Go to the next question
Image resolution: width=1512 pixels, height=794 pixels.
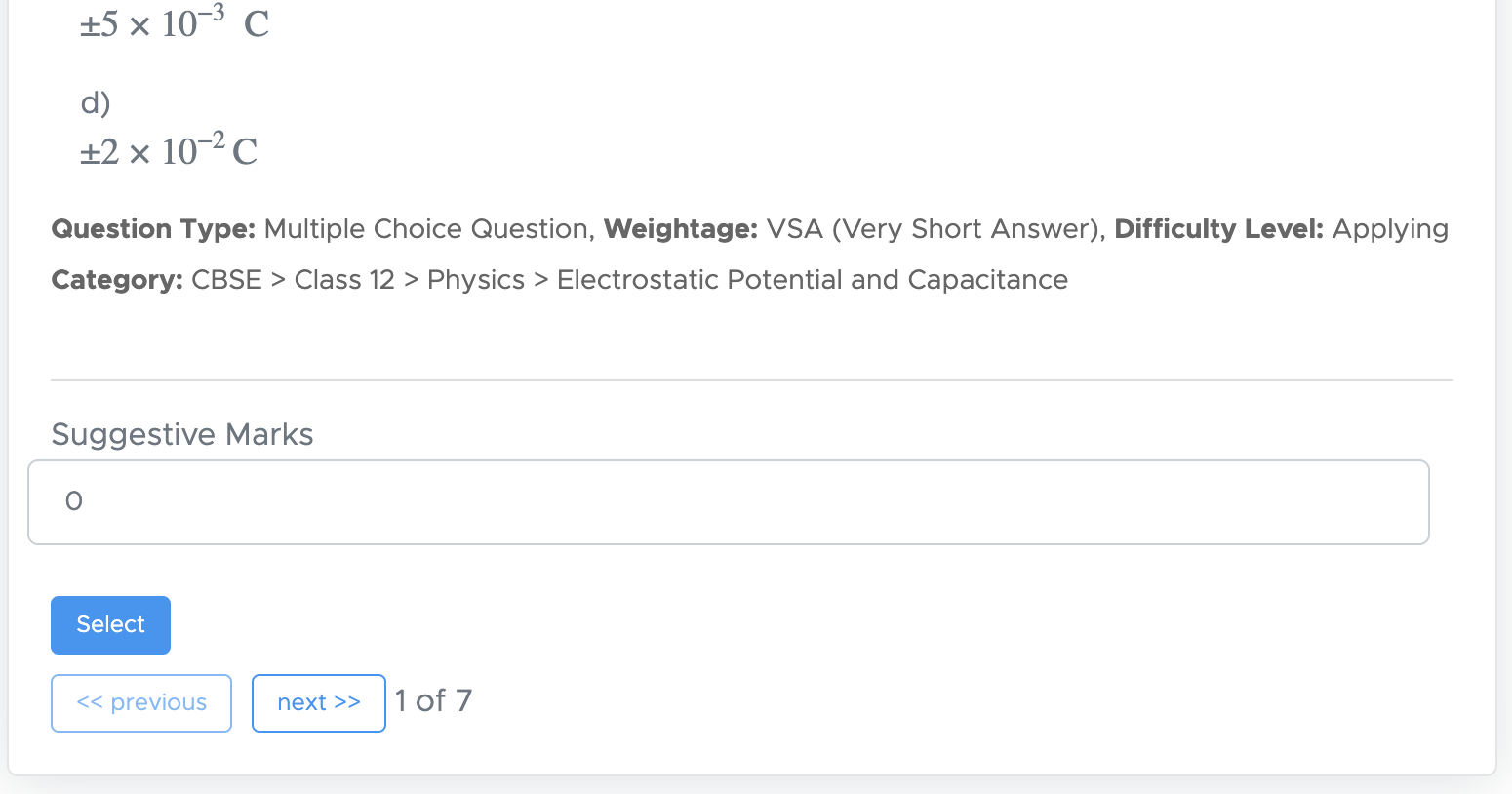(318, 702)
